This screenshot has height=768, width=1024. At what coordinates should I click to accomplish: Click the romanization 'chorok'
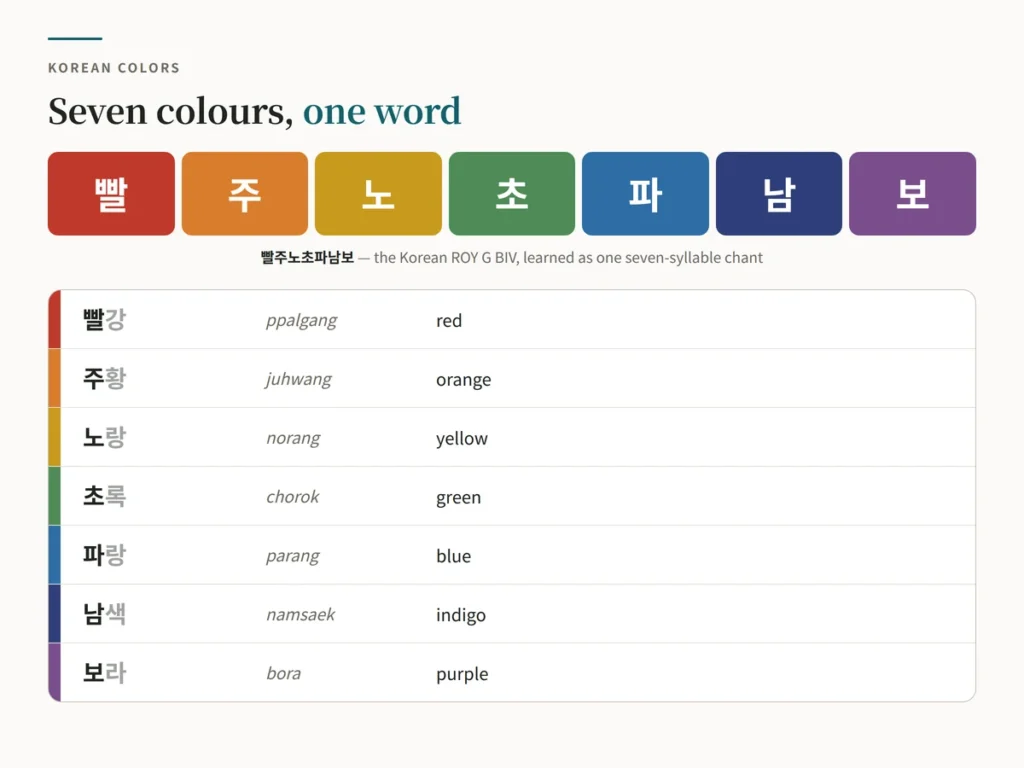(293, 497)
